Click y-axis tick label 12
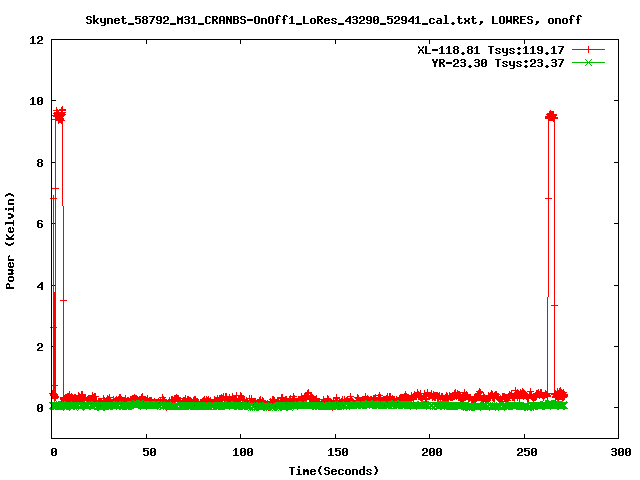 click(36, 40)
